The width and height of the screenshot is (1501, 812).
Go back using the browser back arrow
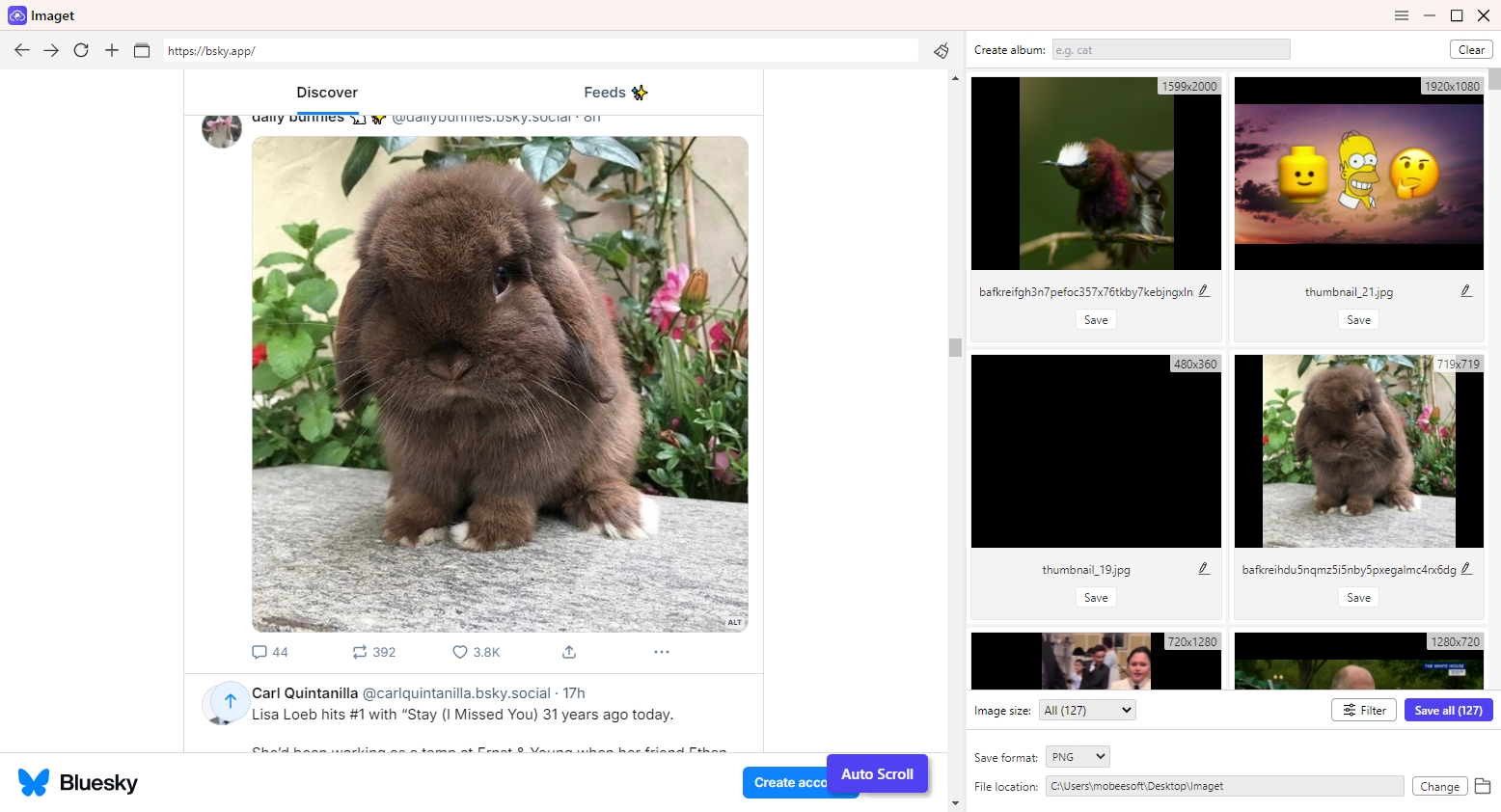click(21, 50)
